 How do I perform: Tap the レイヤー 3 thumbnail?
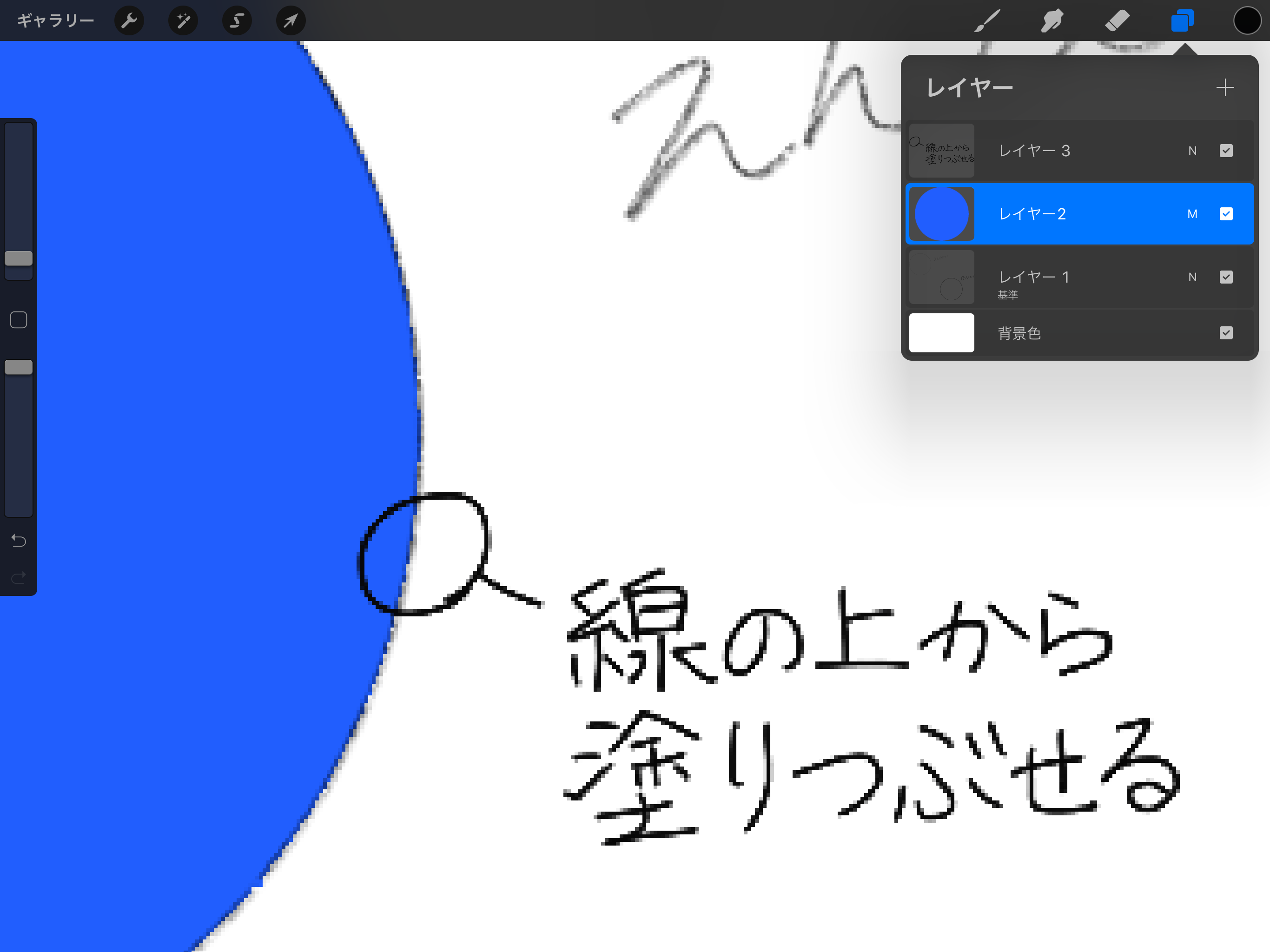942,151
